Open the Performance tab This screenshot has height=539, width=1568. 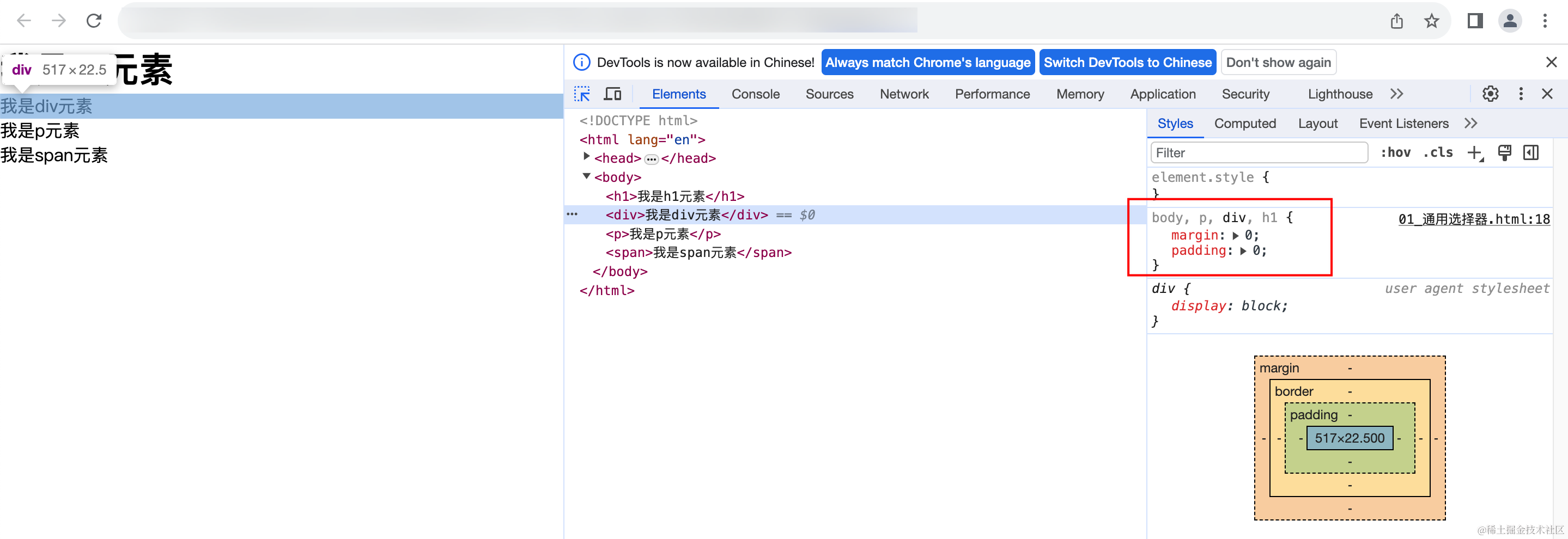coord(992,94)
